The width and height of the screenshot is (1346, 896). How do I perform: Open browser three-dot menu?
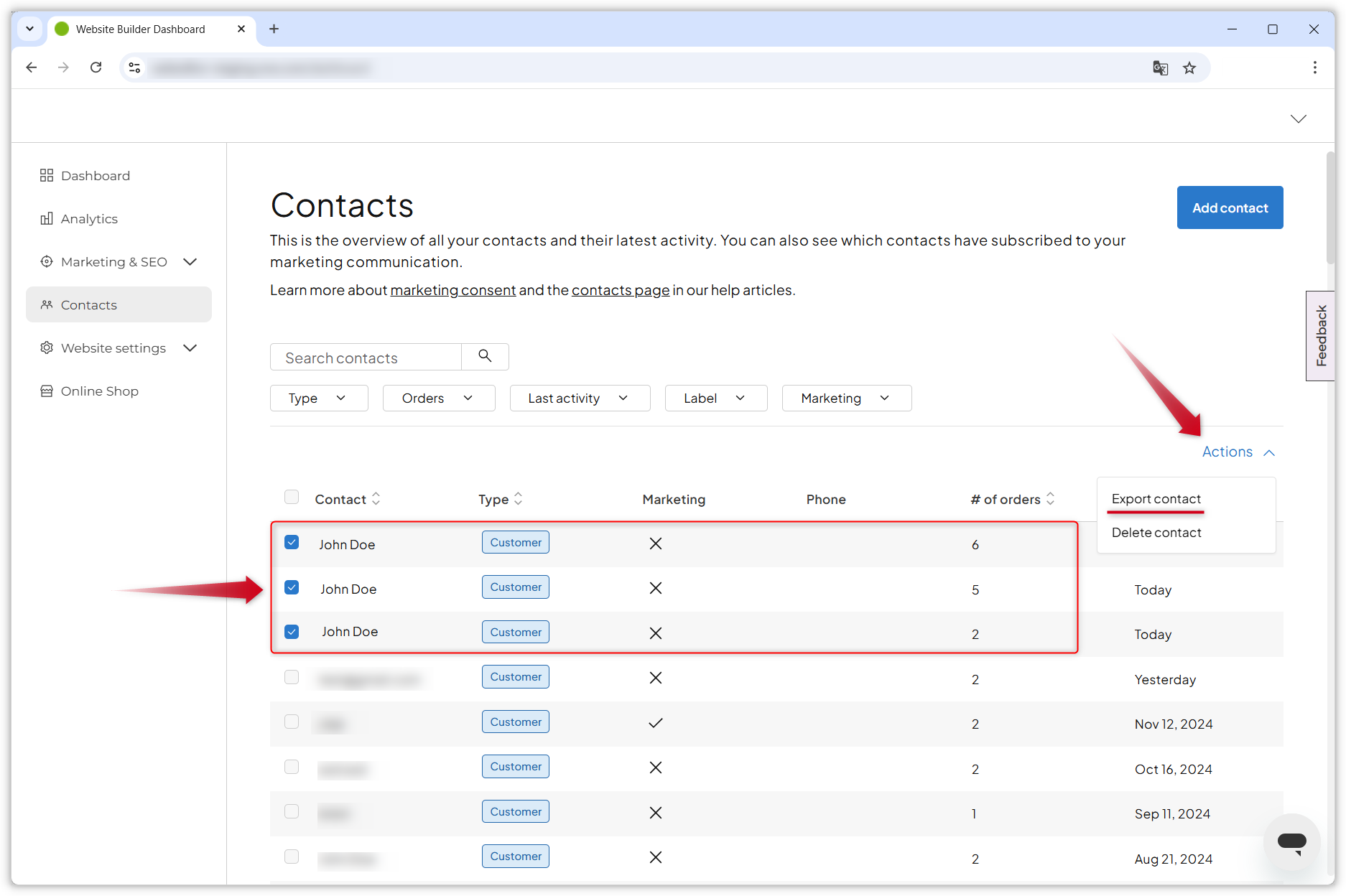(1314, 67)
